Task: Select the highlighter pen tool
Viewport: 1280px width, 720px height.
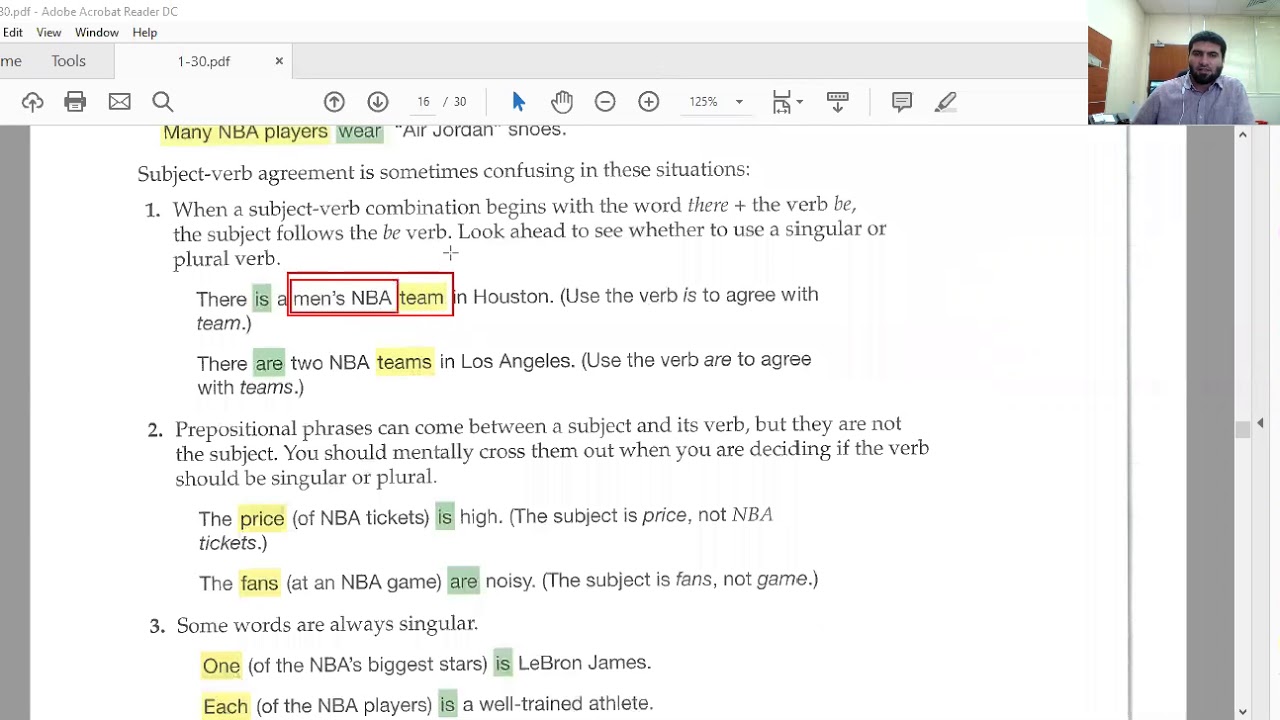Action: tap(945, 101)
